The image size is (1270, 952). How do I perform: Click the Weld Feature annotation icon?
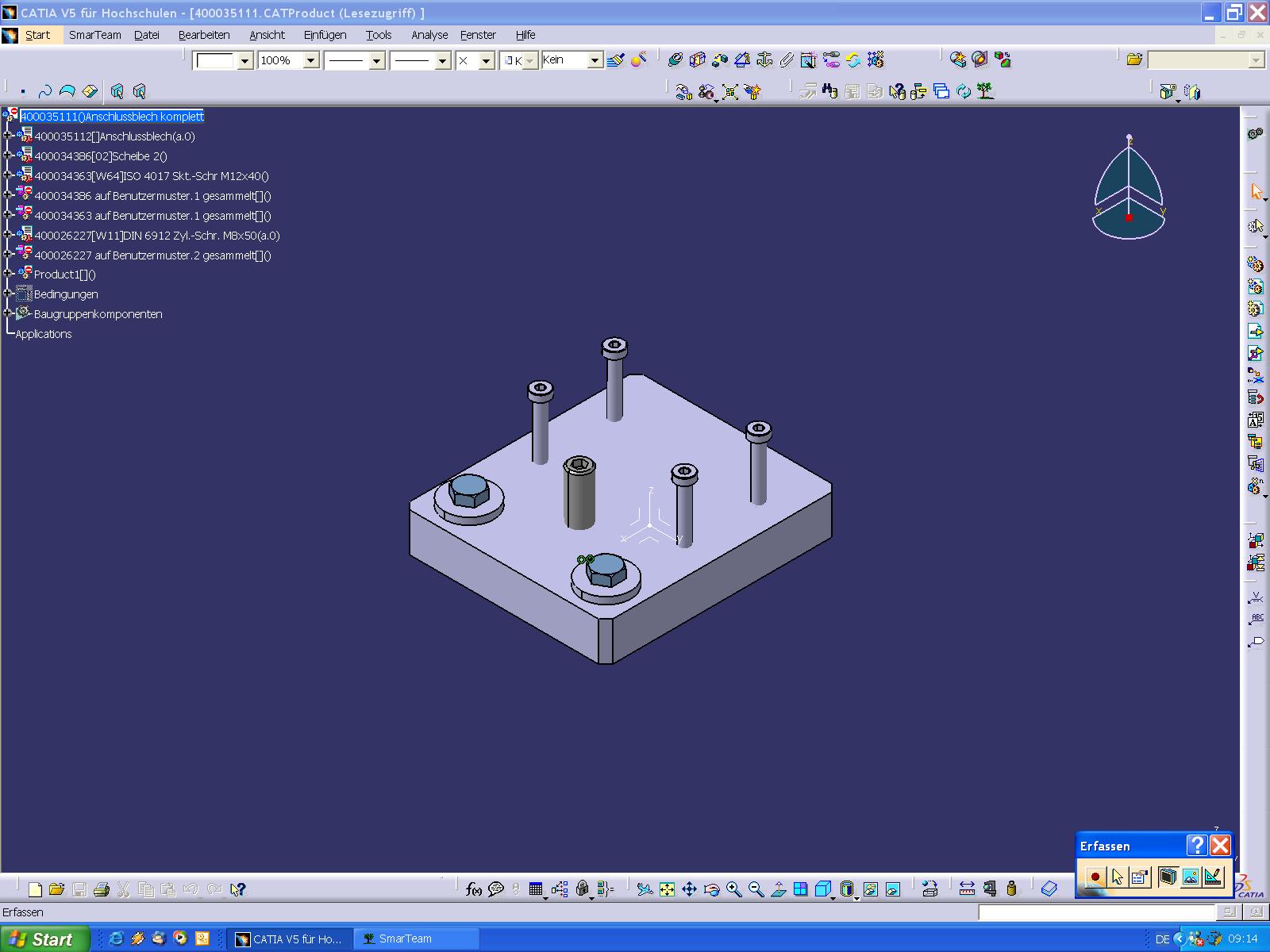click(1256, 597)
